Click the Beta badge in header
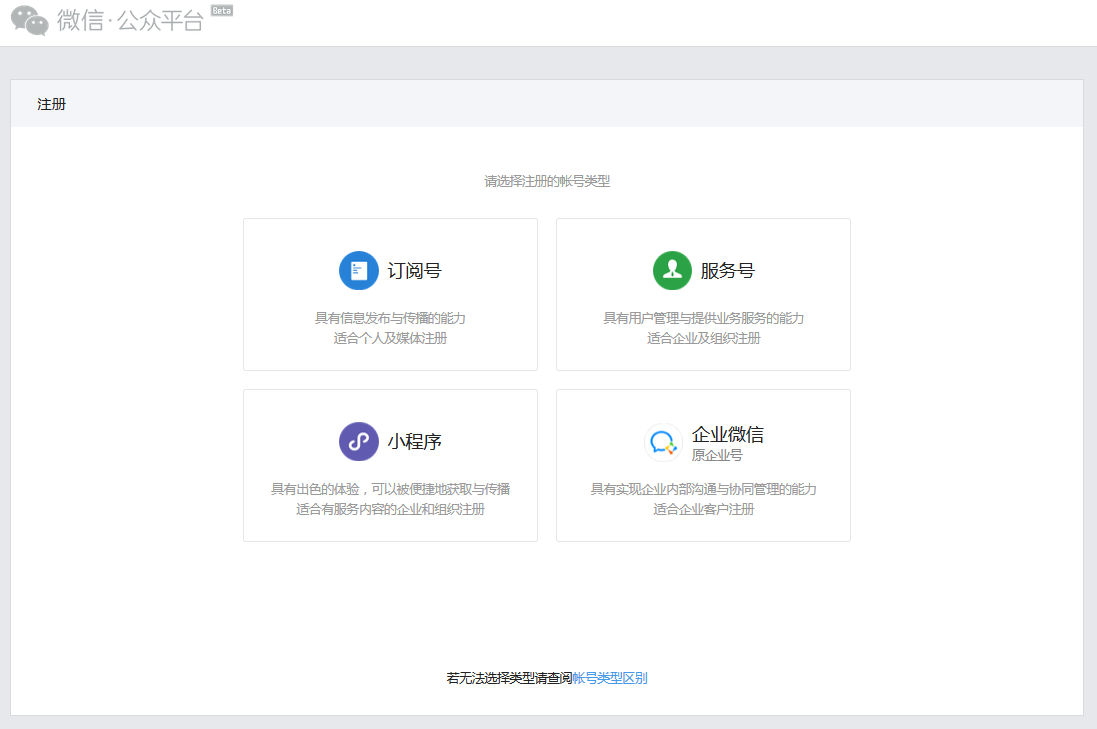The width and height of the screenshot is (1097, 729). click(x=222, y=10)
